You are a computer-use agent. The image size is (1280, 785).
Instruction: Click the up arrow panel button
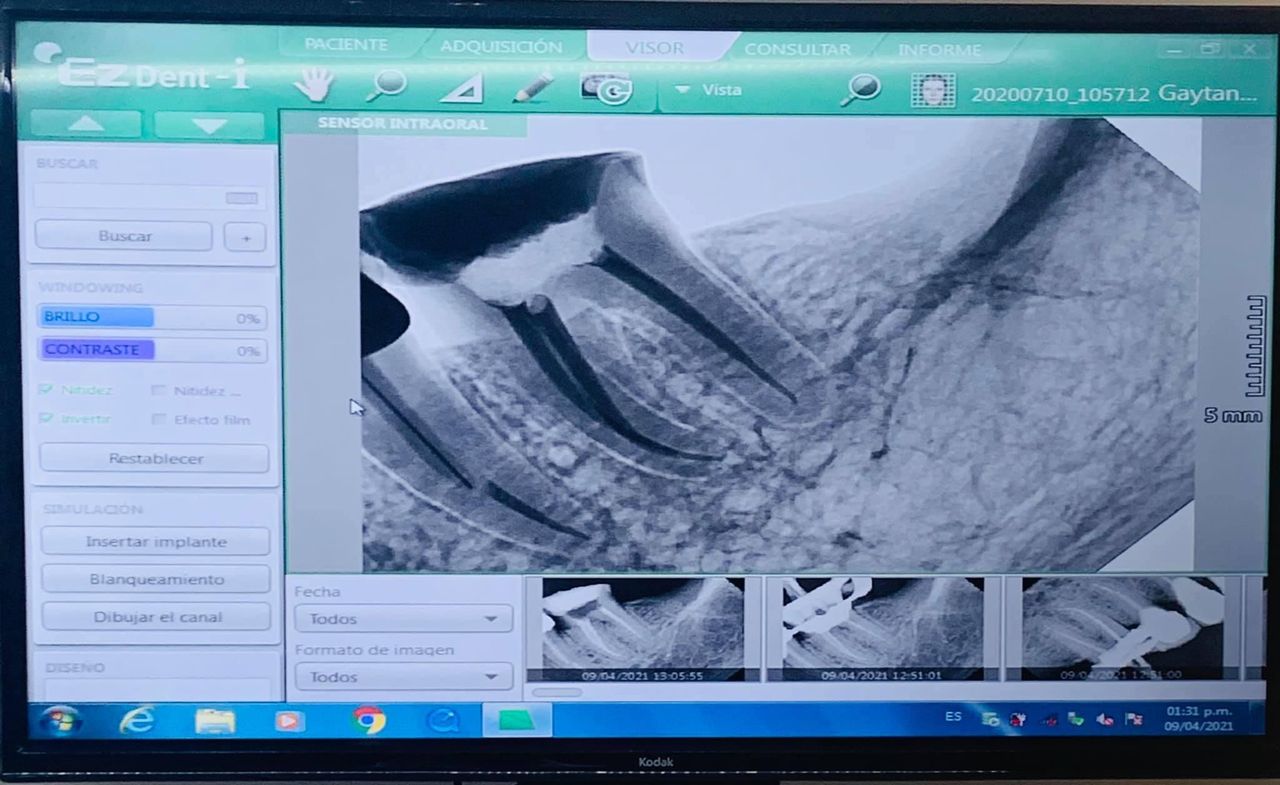pos(86,125)
